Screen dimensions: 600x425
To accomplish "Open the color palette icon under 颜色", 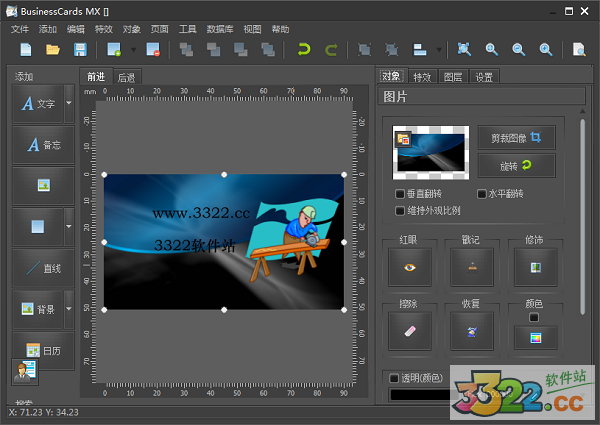I will click(535, 338).
